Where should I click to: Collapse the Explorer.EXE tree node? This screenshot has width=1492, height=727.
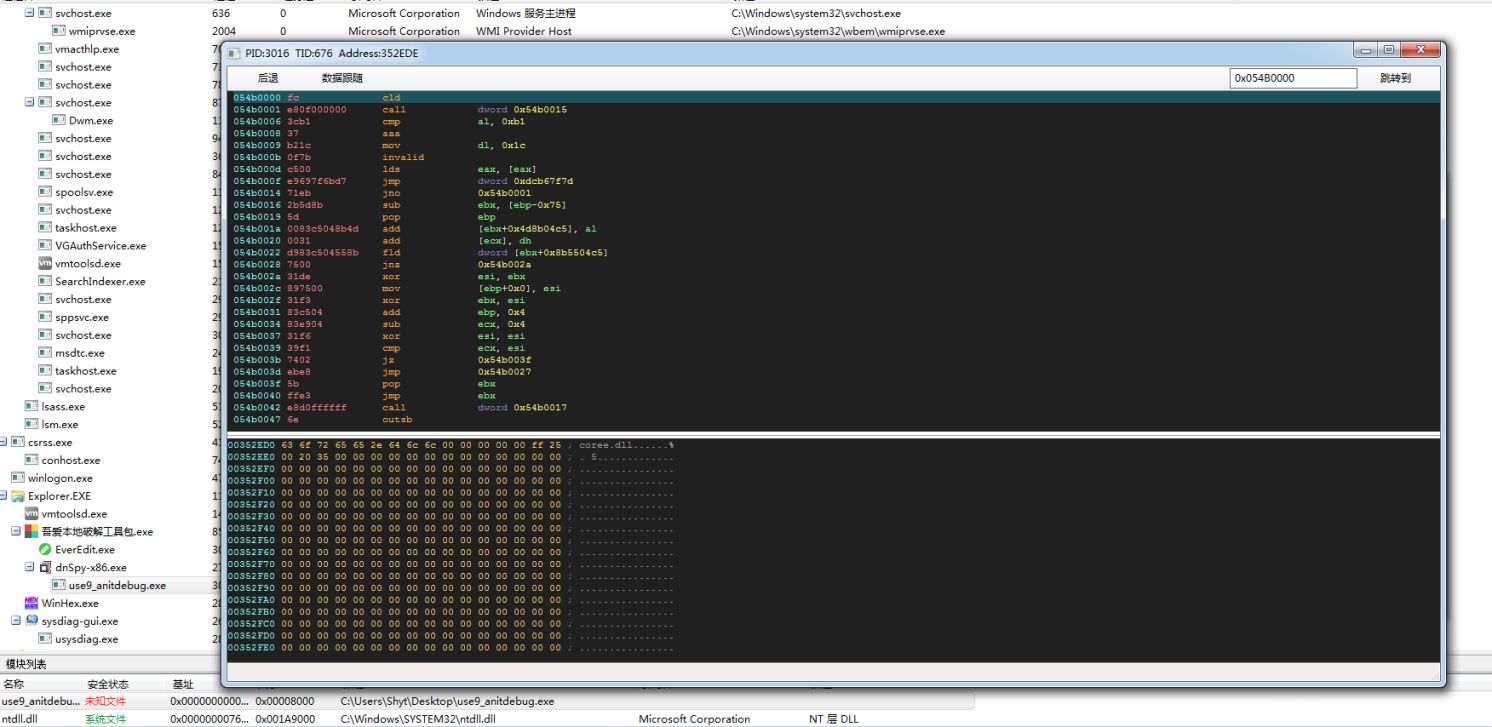point(4,496)
